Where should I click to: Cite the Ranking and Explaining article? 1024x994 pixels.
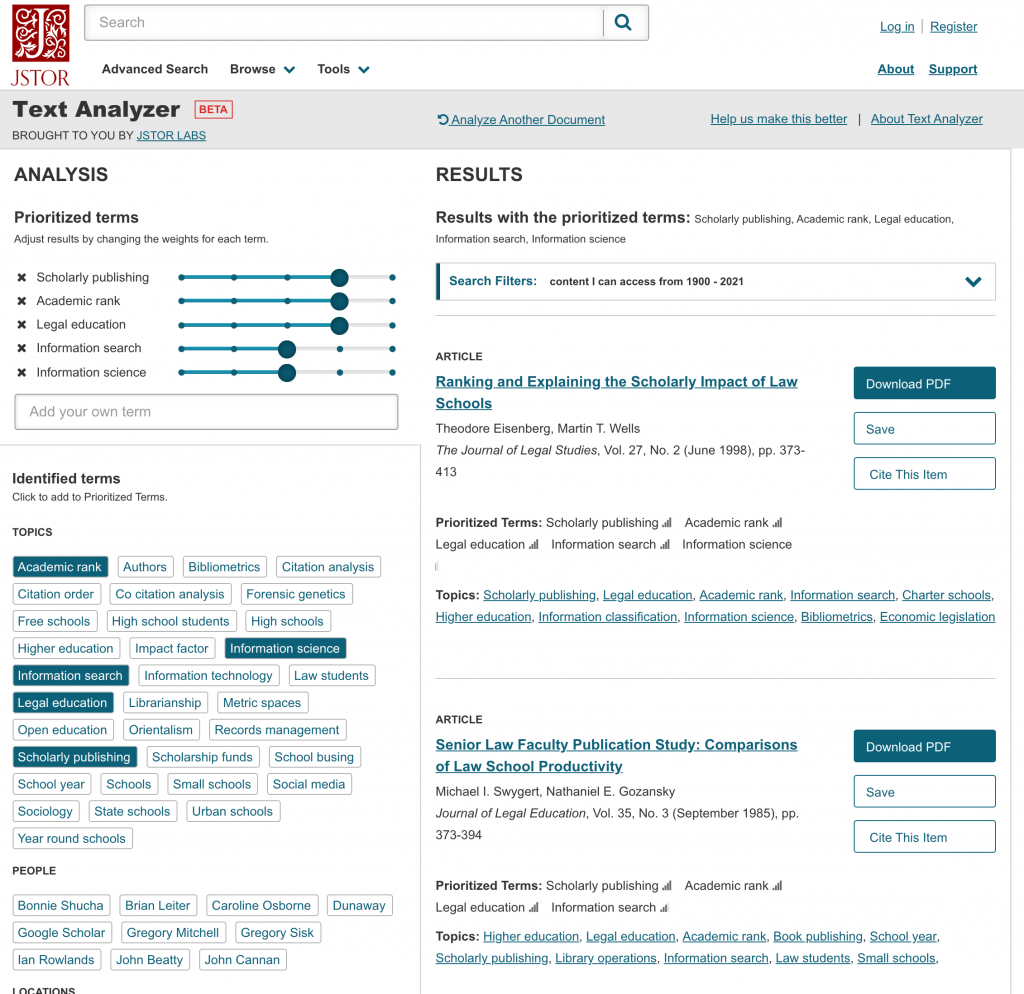(x=924, y=473)
